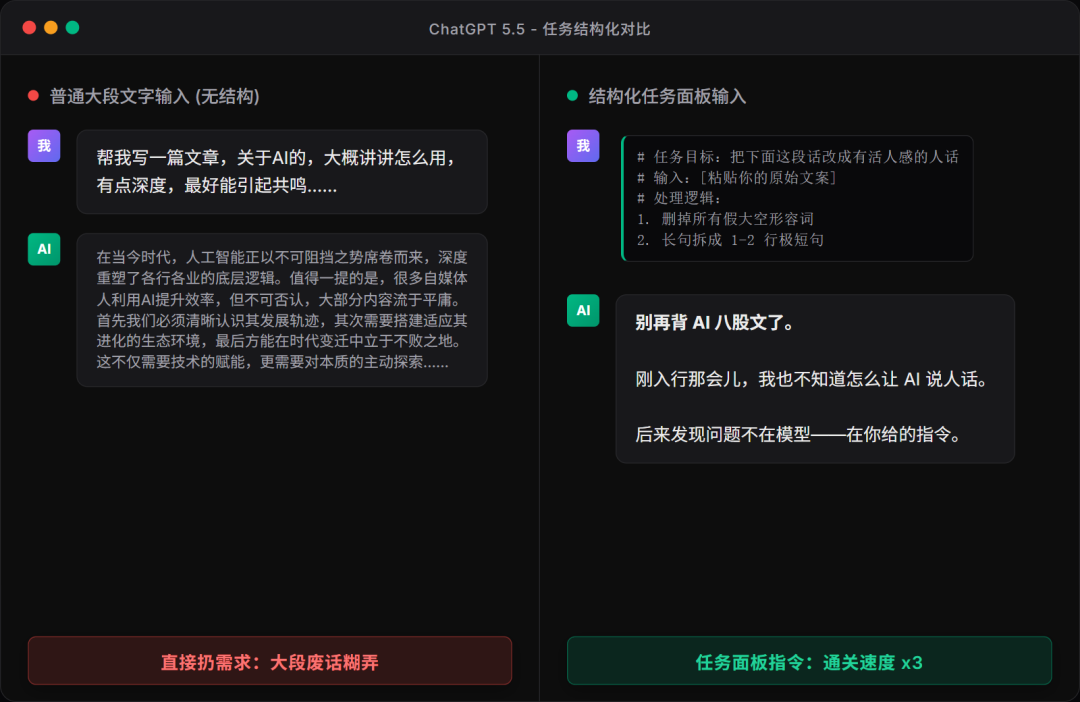Click the user message '帮我写一篇文章，关于AI的'
Viewport: 1080px width, 702px height.
coord(282,172)
